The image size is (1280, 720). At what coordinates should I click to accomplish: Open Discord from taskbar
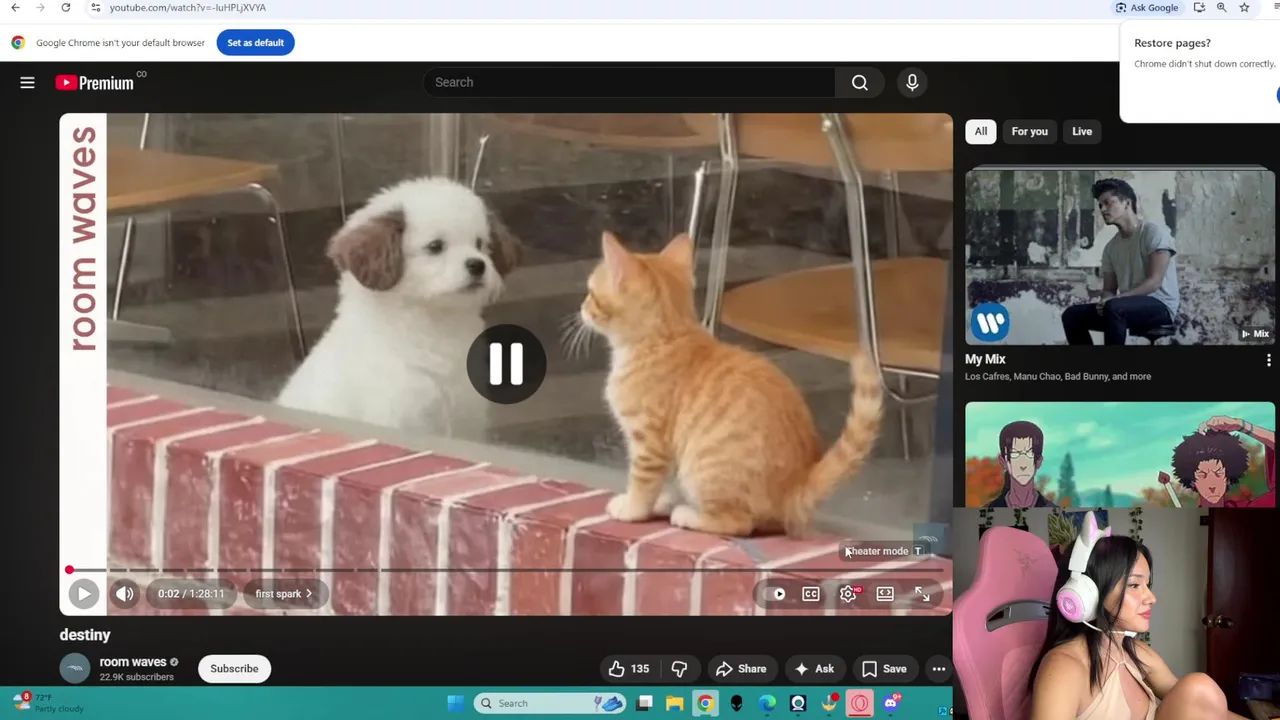point(891,703)
